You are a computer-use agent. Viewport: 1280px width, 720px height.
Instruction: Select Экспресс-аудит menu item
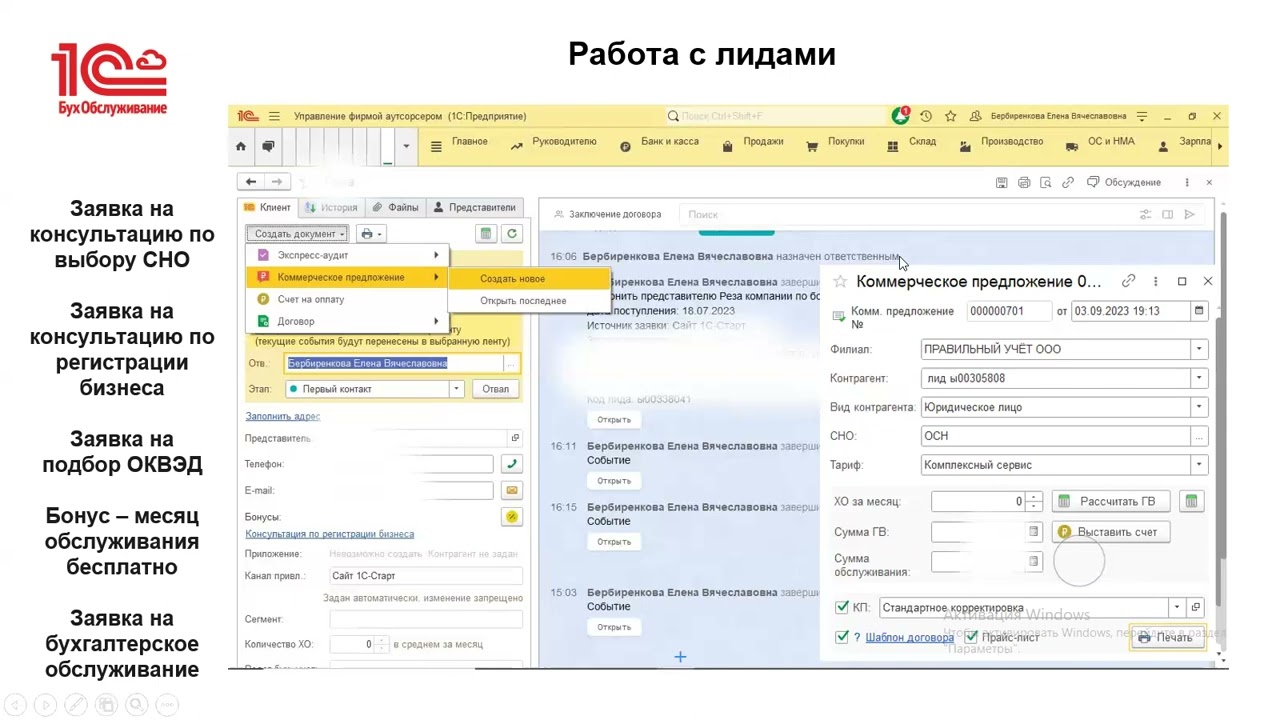pyautogui.click(x=348, y=255)
